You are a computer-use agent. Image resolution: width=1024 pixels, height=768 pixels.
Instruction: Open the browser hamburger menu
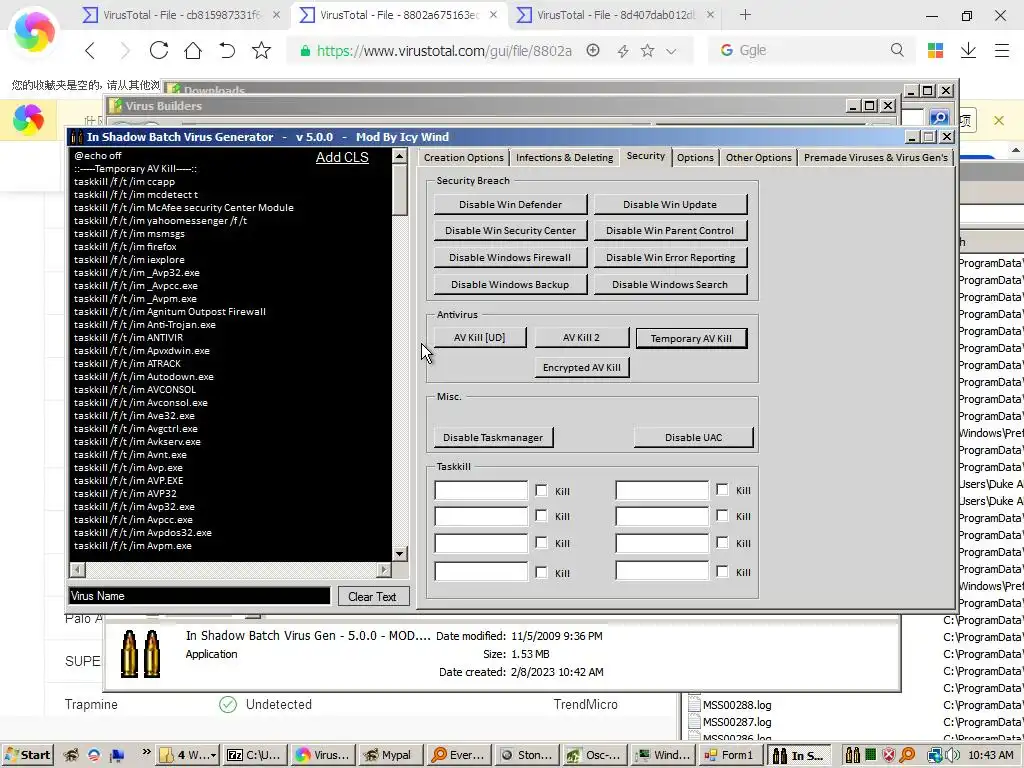pos(1002,50)
